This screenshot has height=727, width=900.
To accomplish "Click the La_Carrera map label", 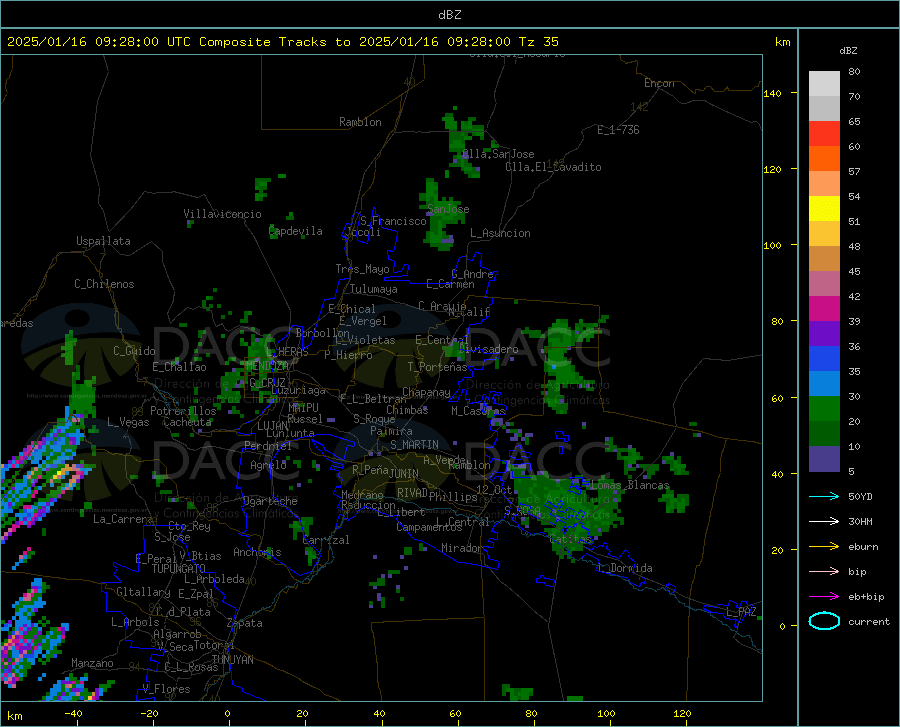I will click(123, 519).
